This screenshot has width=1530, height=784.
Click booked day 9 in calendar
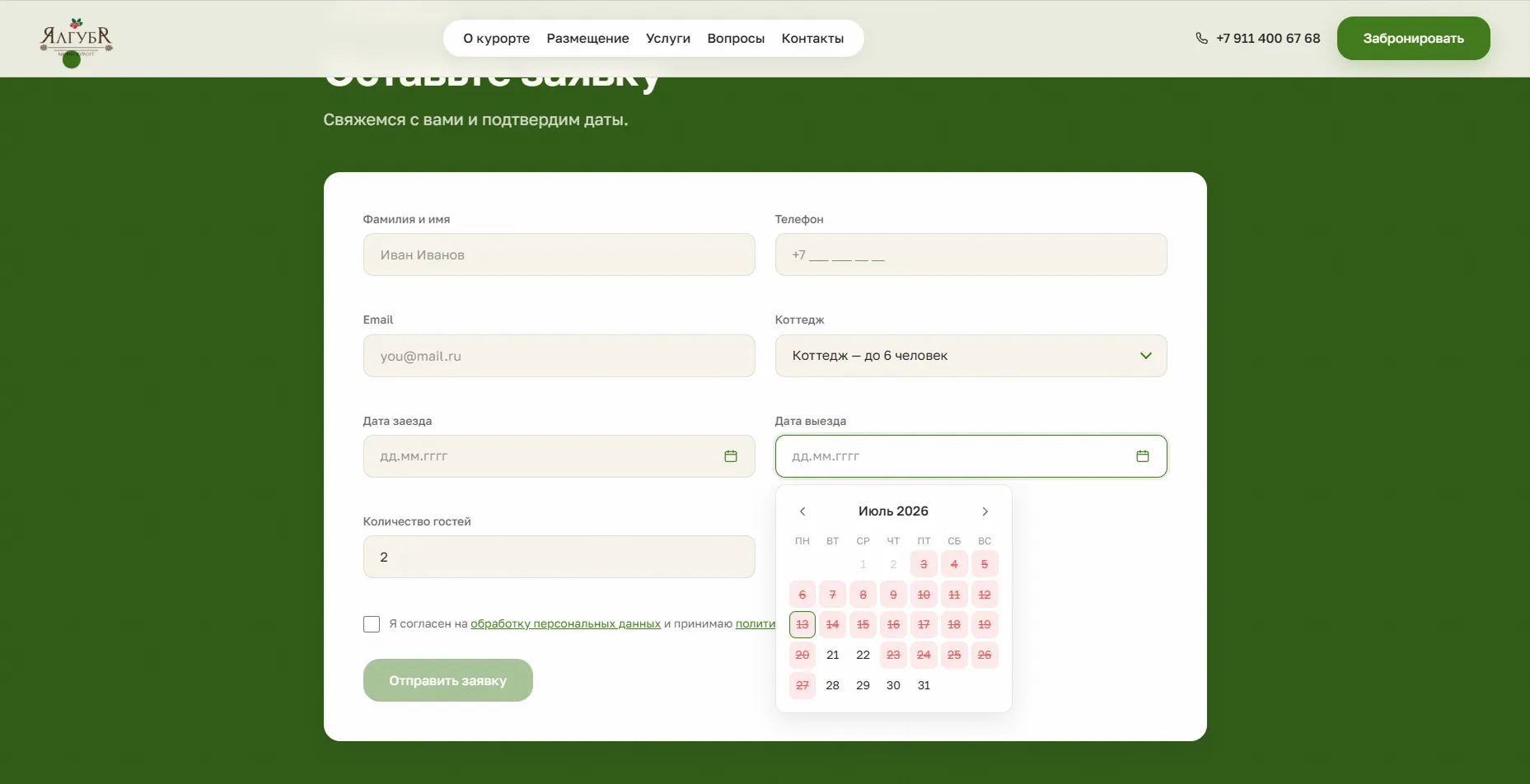(893, 595)
